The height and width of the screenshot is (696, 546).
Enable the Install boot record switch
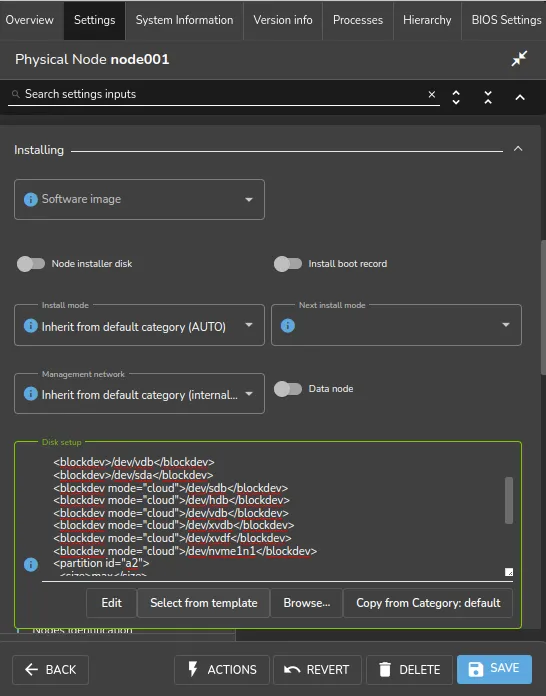(288, 264)
